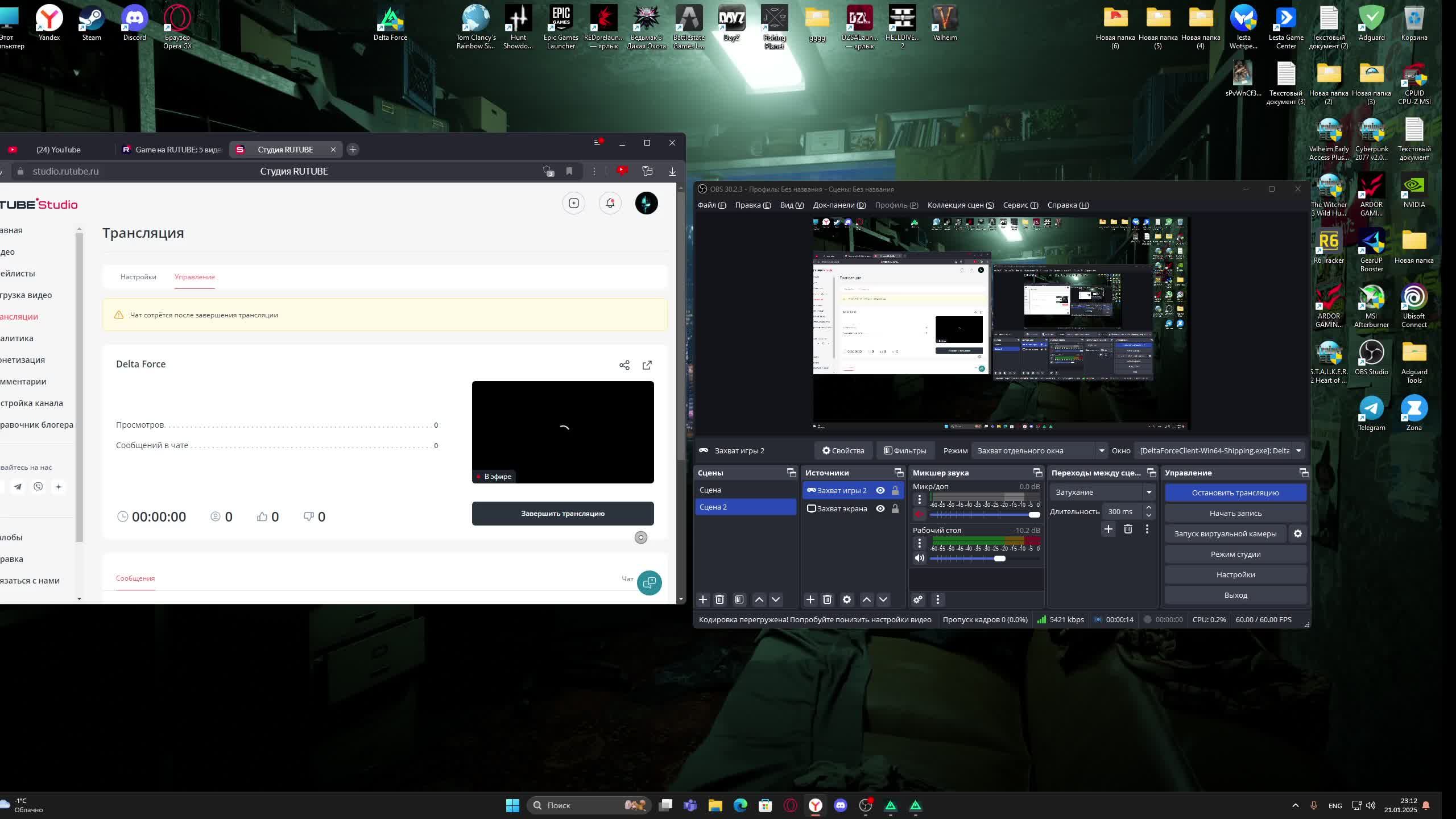Click the RUTUBE stream preview player

563,432
